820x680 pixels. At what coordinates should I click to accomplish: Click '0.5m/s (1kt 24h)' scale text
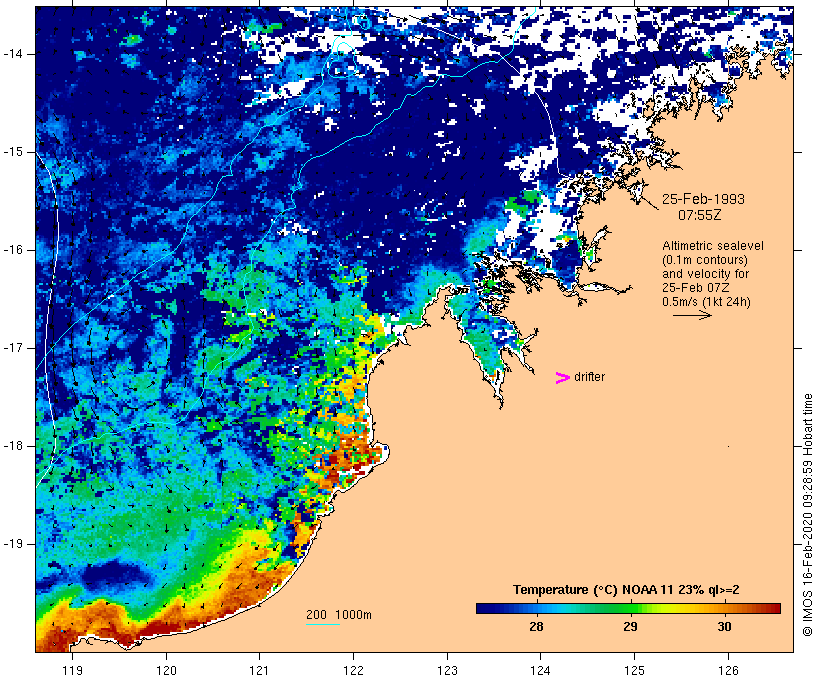707,302
